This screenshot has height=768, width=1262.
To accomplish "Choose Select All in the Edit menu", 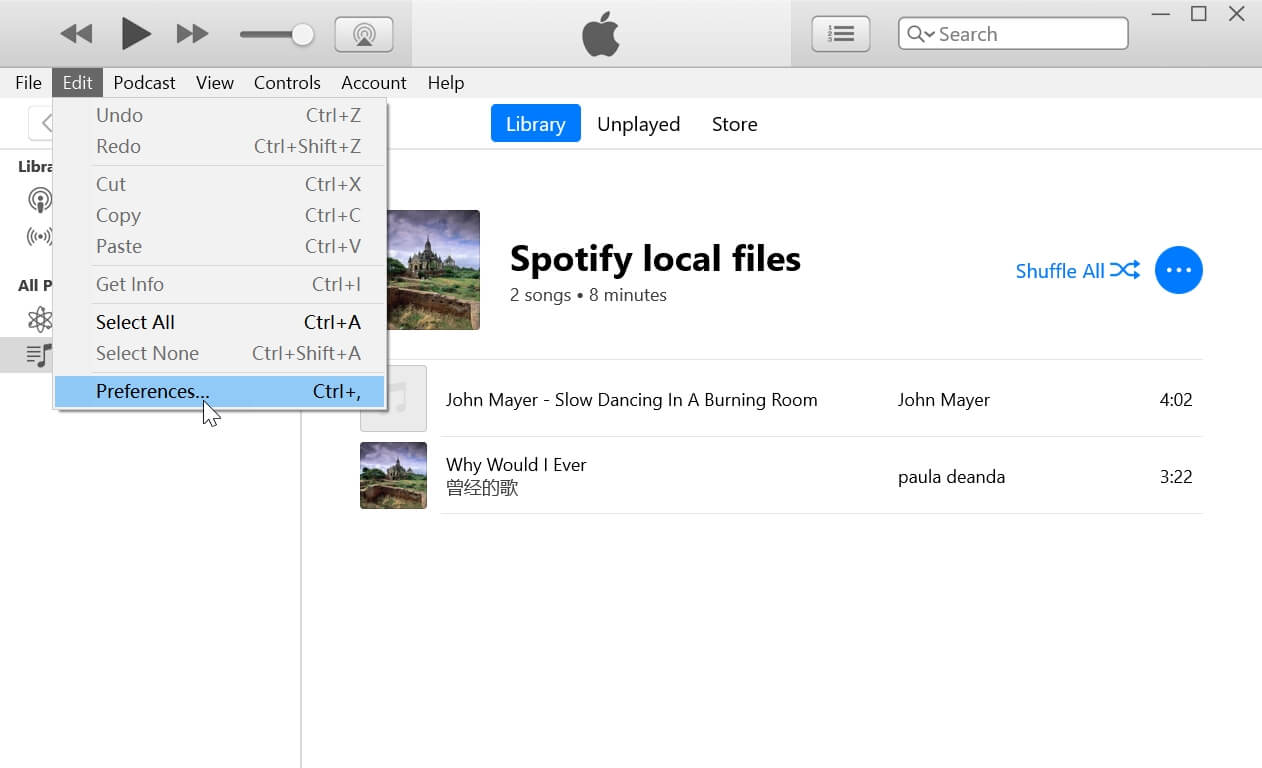I will click(x=135, y=322).
